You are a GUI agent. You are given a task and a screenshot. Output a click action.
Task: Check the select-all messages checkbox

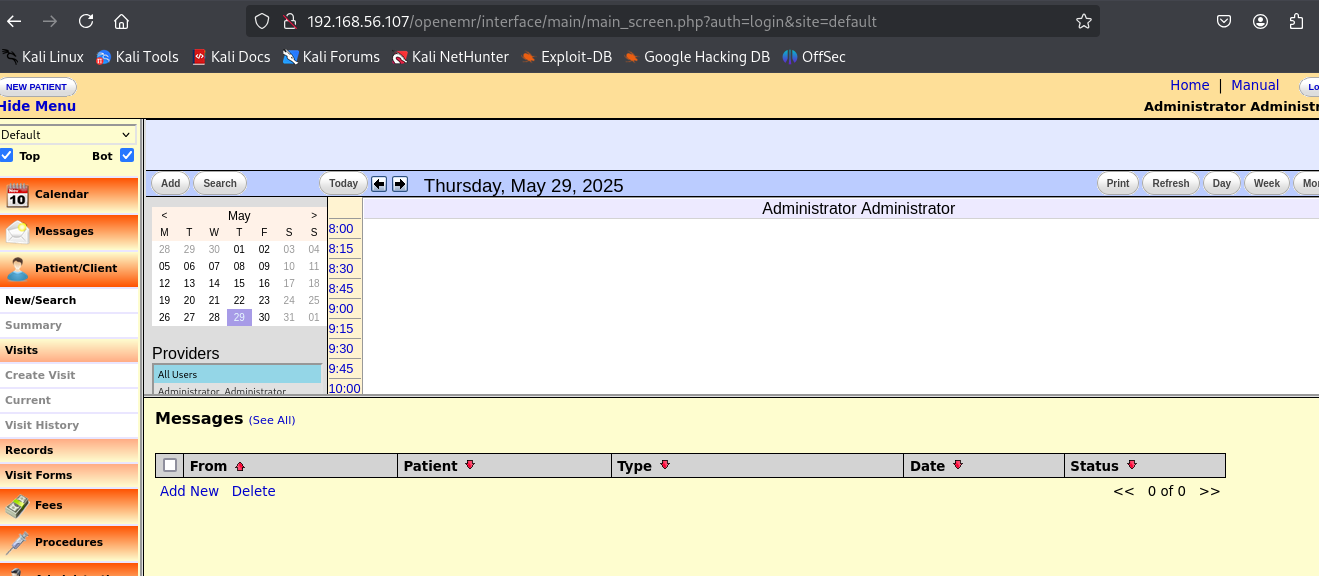(x=170, y=465)
